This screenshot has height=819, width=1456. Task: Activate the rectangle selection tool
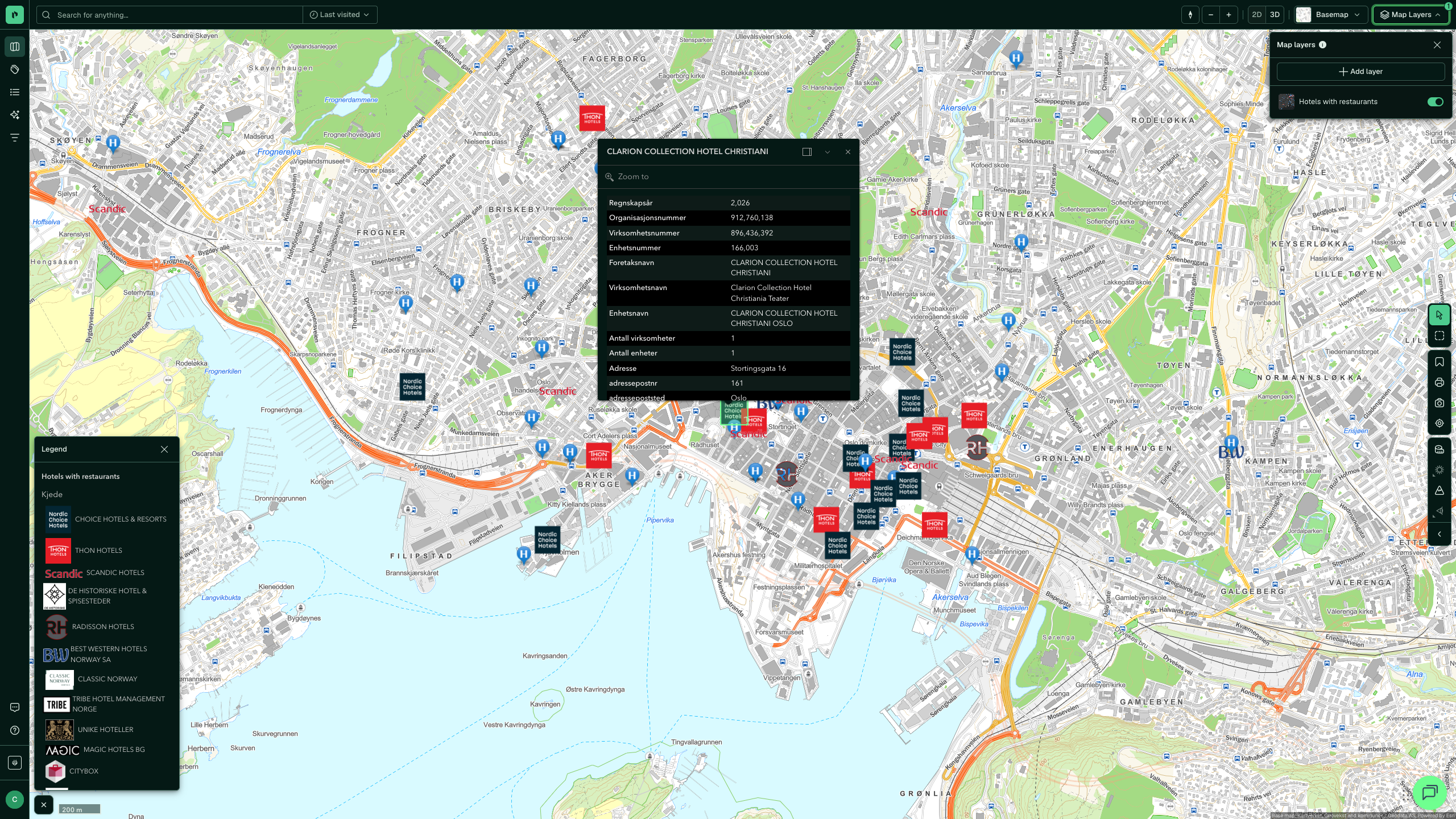(x=1439, y=336)
